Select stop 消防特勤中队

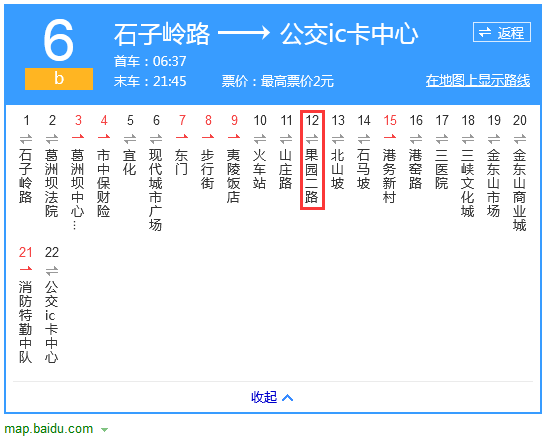tap(26, 322)
